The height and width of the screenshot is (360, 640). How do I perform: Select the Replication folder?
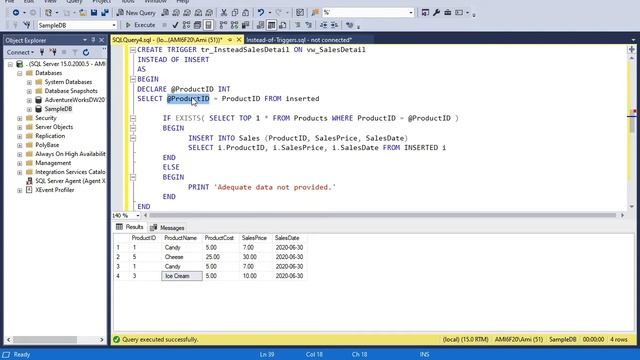click(x=50, y=136)
